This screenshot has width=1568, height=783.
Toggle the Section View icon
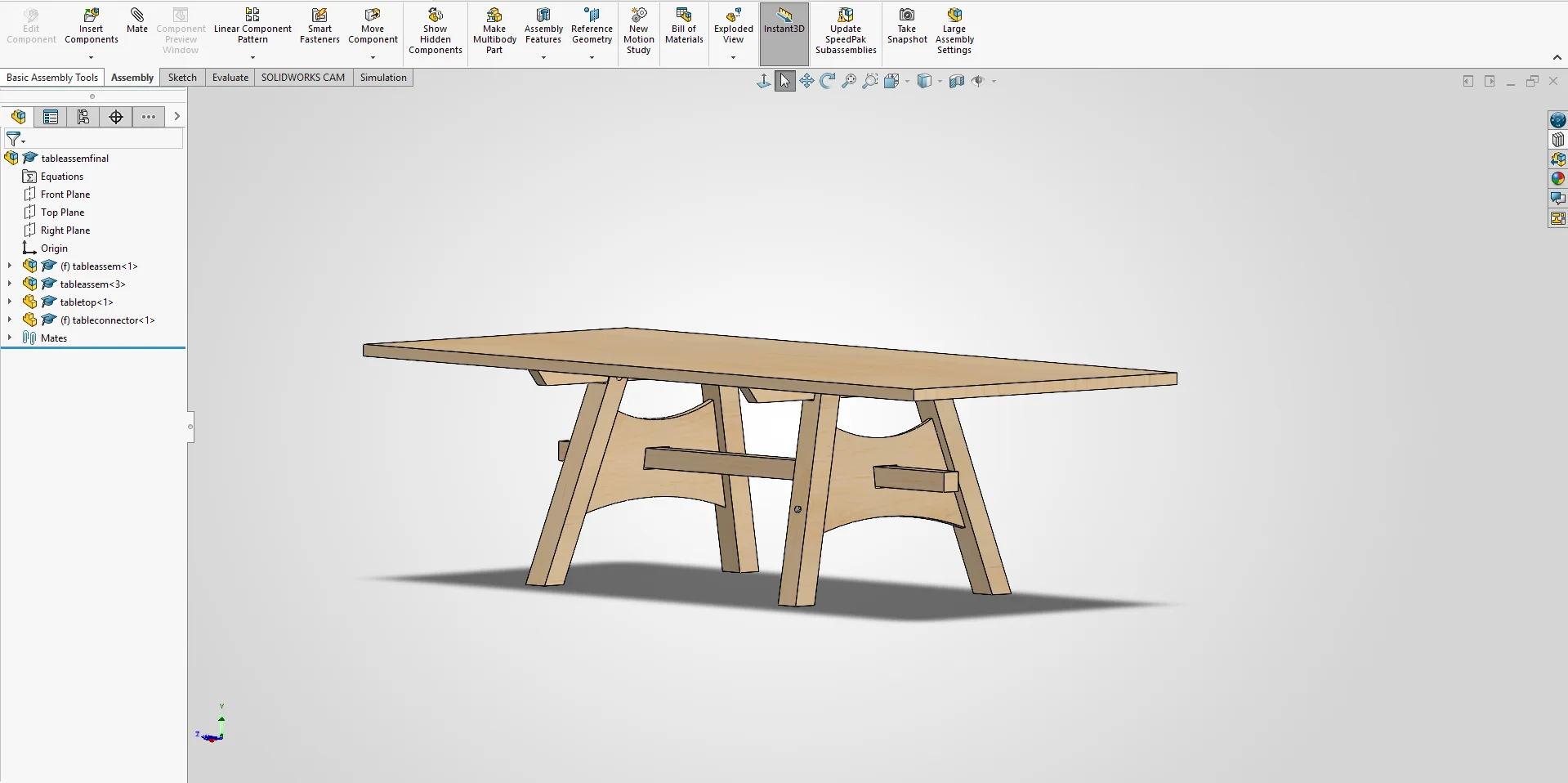tap(957, 81)
